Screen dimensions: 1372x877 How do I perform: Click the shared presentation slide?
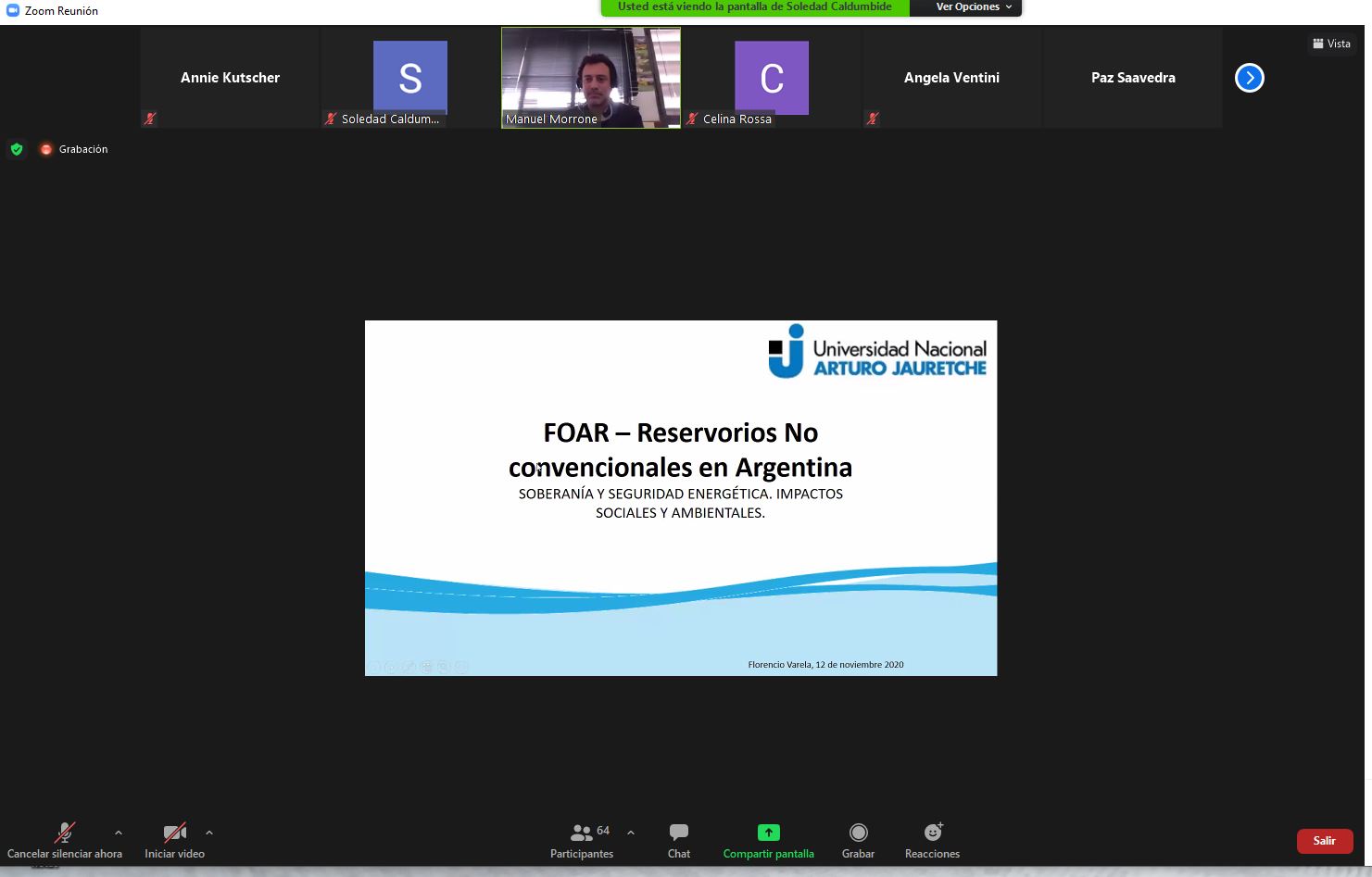(680, 497)
